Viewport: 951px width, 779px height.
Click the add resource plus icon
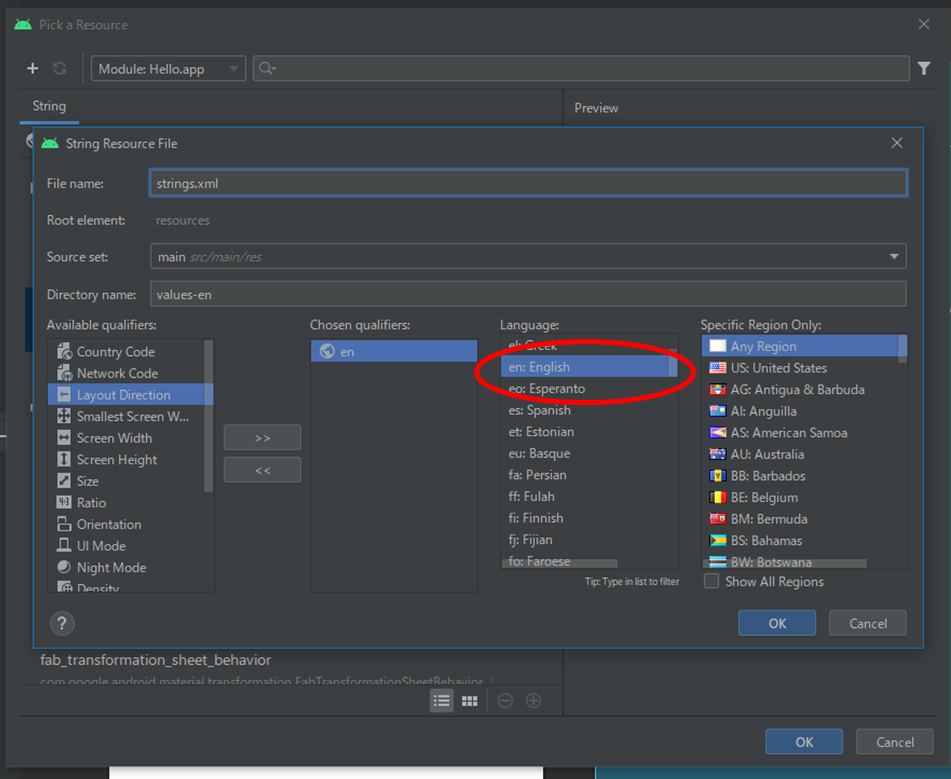click(x=33, y=69)
